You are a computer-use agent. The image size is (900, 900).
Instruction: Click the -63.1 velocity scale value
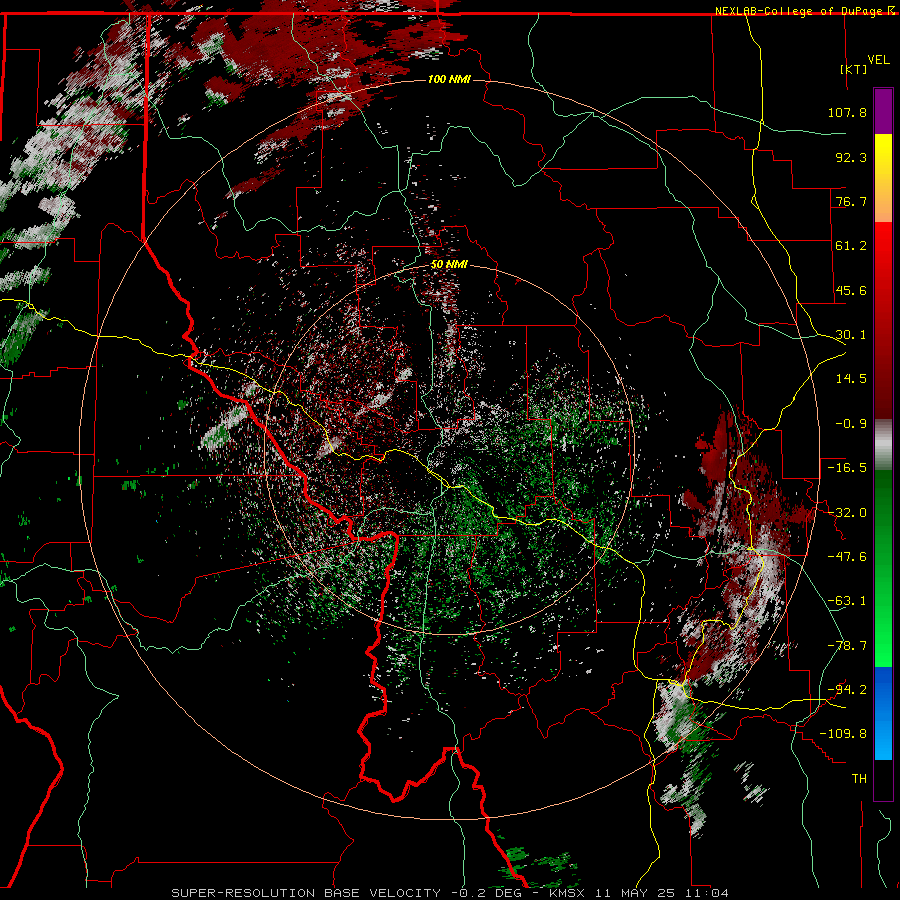tap(847, 601)
